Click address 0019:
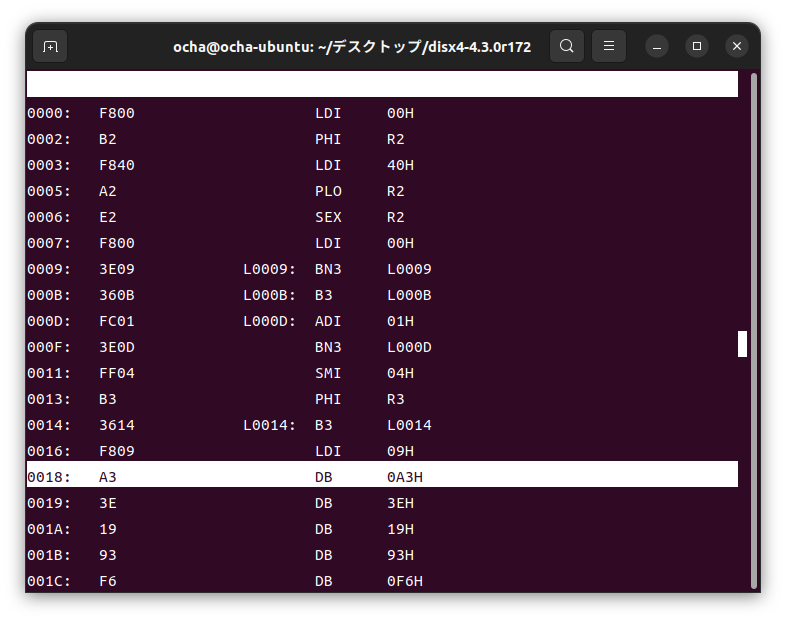Screen dimensions: 786x621 click(x=49, y=503)
